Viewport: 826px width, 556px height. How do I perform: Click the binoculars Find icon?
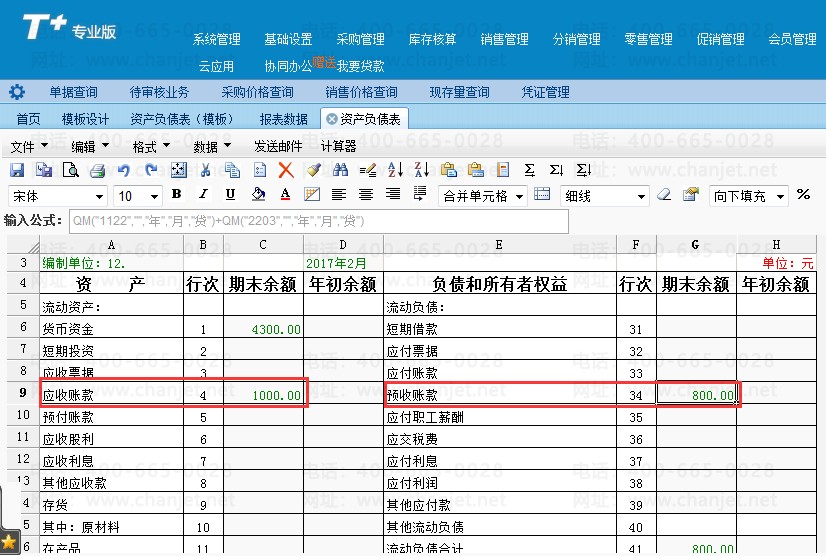coord(340,170)
